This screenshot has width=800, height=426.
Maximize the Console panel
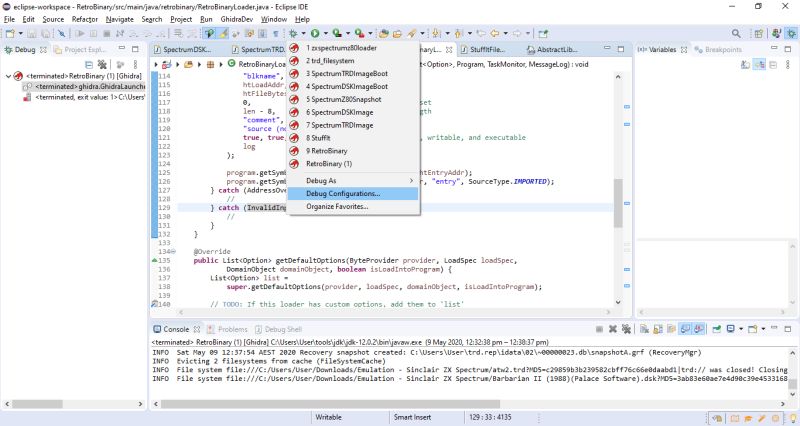click(788, 329)
